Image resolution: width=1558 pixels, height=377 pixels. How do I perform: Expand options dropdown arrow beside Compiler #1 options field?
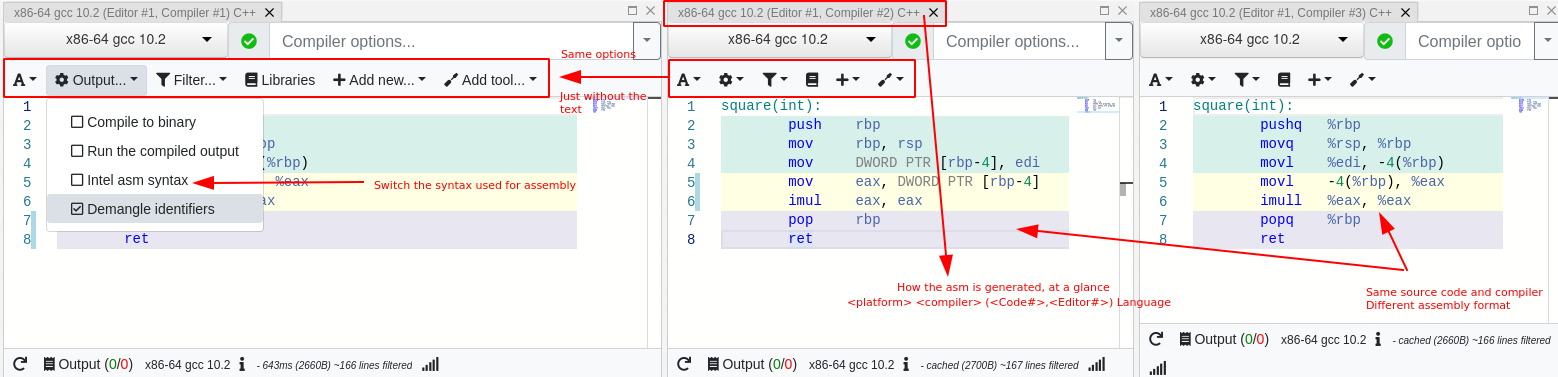[x=647, y=41]
